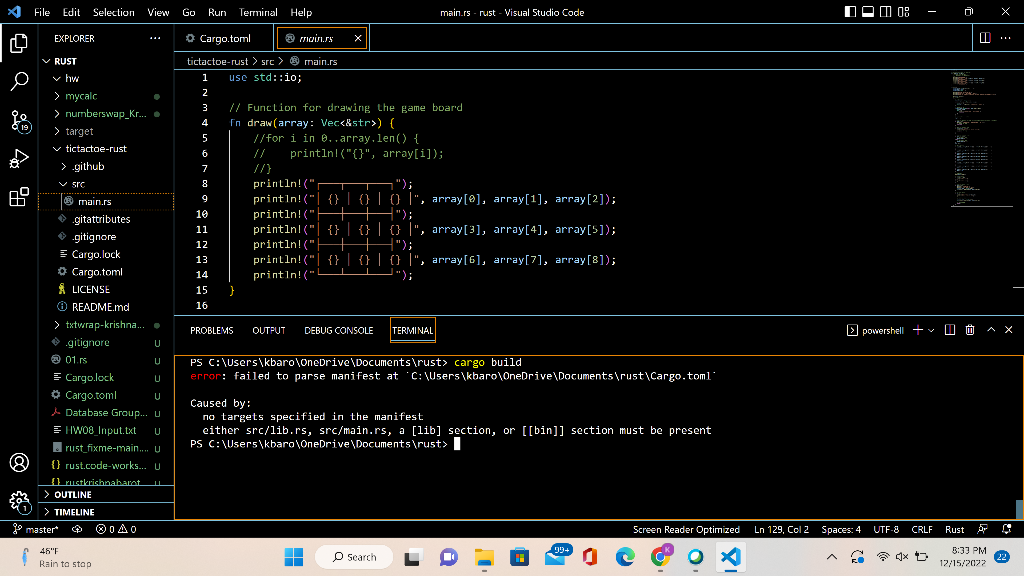Open the Source Control view icon
This screenshot has height=576, width=1024.
20,120
